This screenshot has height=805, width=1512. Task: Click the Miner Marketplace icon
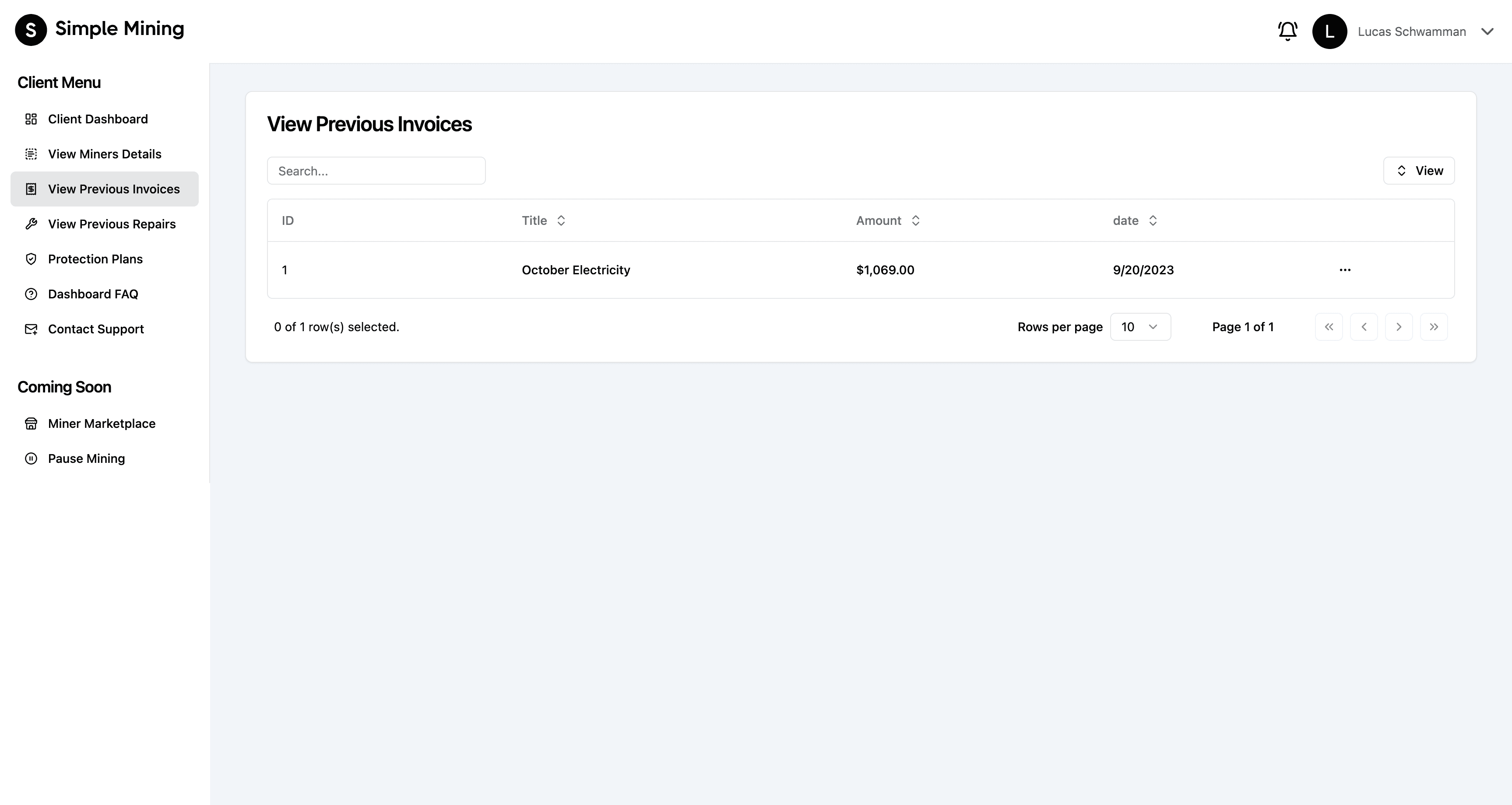31,423
